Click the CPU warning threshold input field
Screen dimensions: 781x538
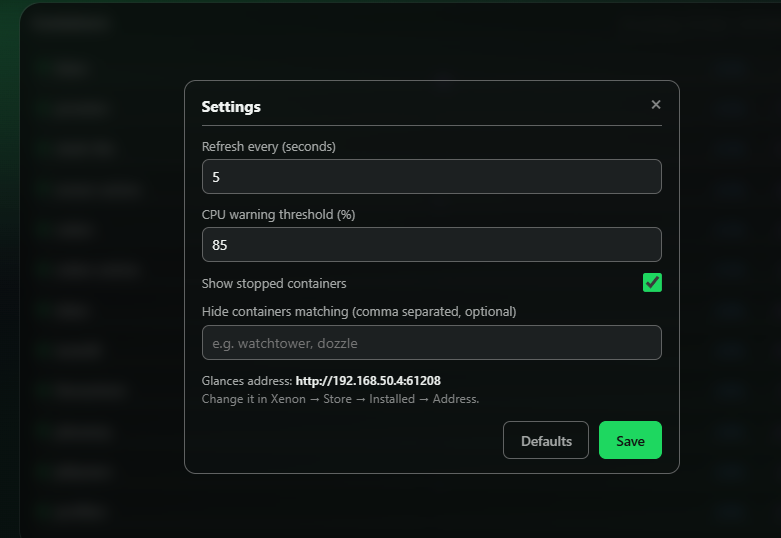pos(432,245)
